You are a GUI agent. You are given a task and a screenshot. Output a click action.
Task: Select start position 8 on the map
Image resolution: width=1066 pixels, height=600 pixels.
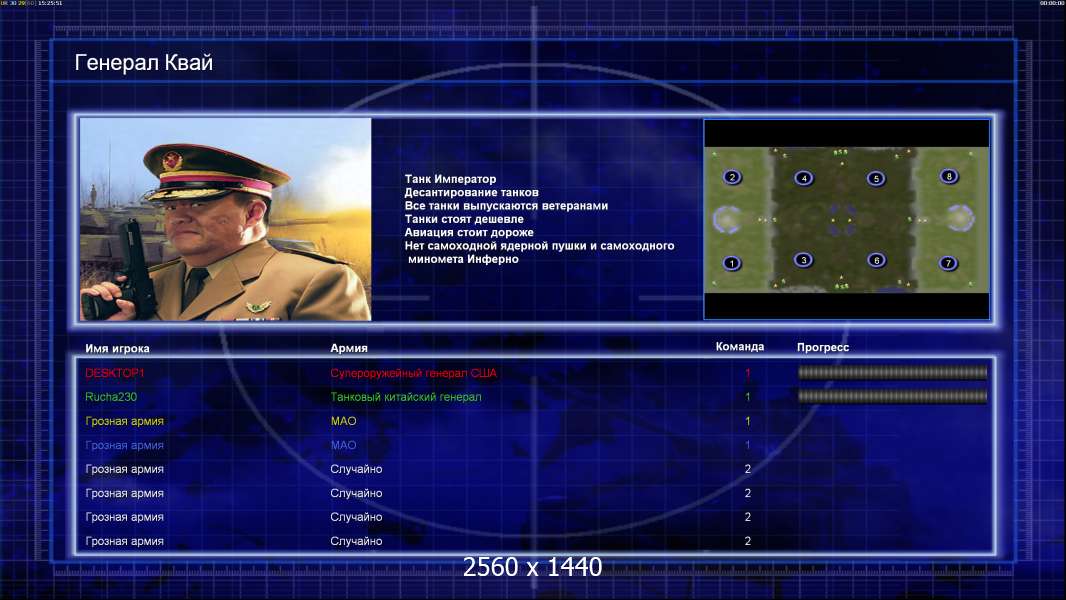coord(949,177)
